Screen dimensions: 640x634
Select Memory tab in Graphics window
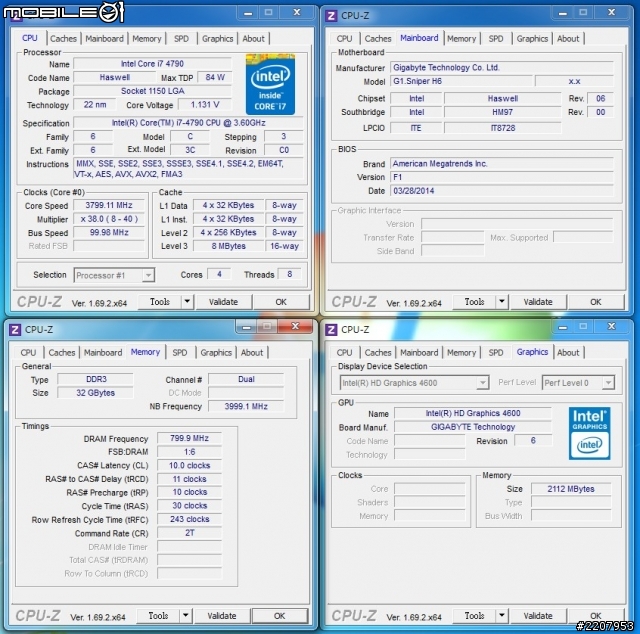click(x=462, y=352)
